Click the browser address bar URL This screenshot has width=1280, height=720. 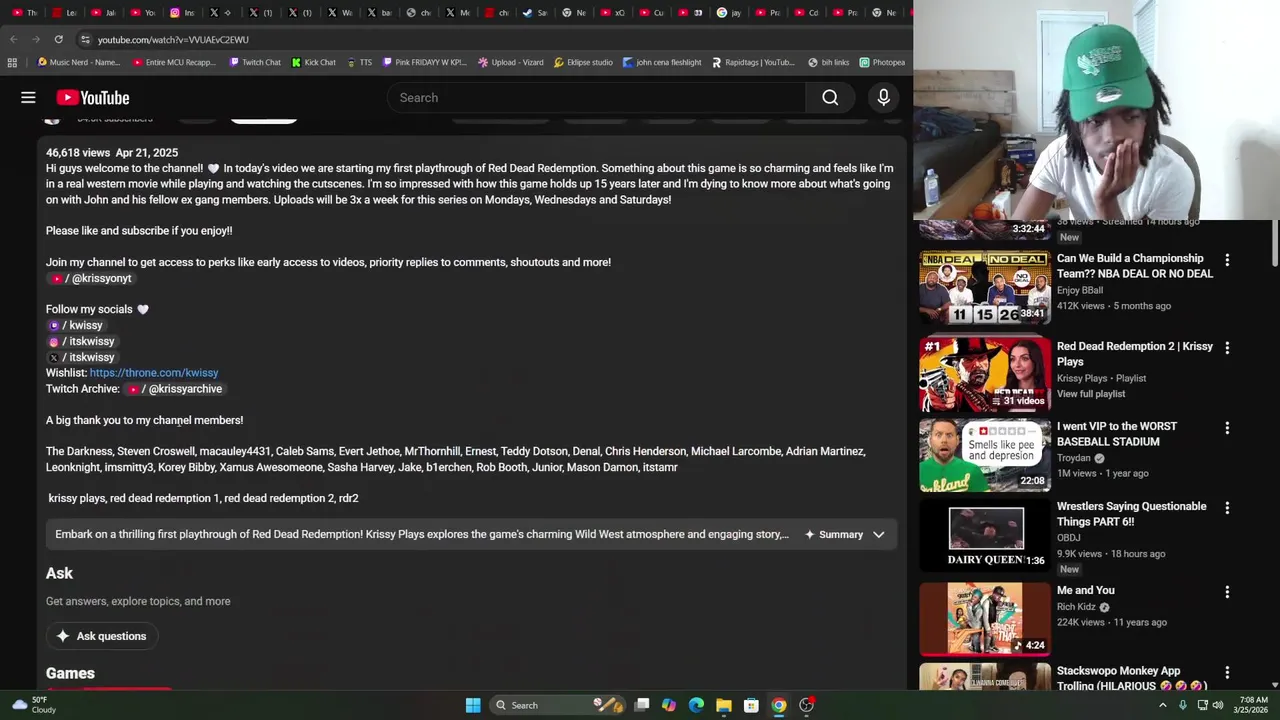173,39
